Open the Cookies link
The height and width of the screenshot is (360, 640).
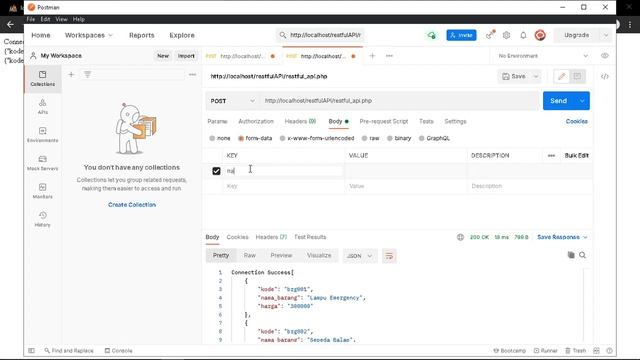point(576,121)
